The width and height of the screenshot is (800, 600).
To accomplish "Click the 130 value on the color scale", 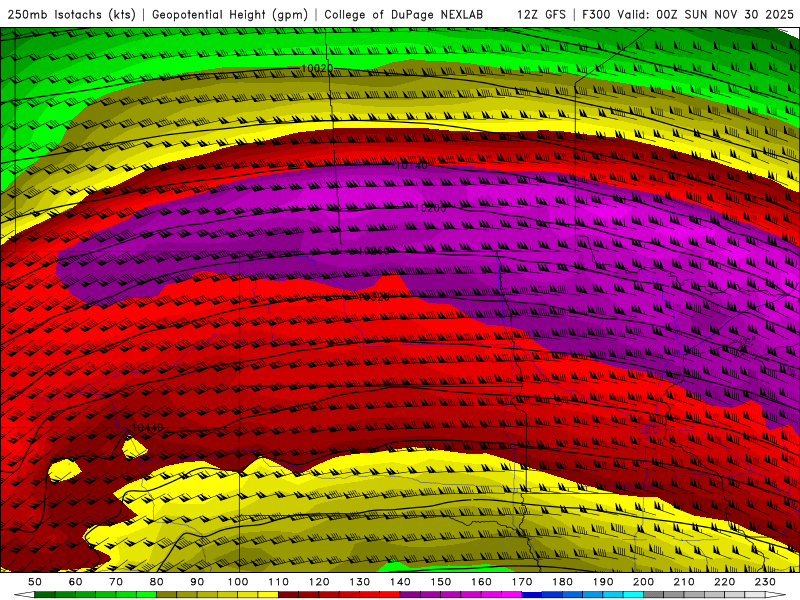I will [360, 582].
